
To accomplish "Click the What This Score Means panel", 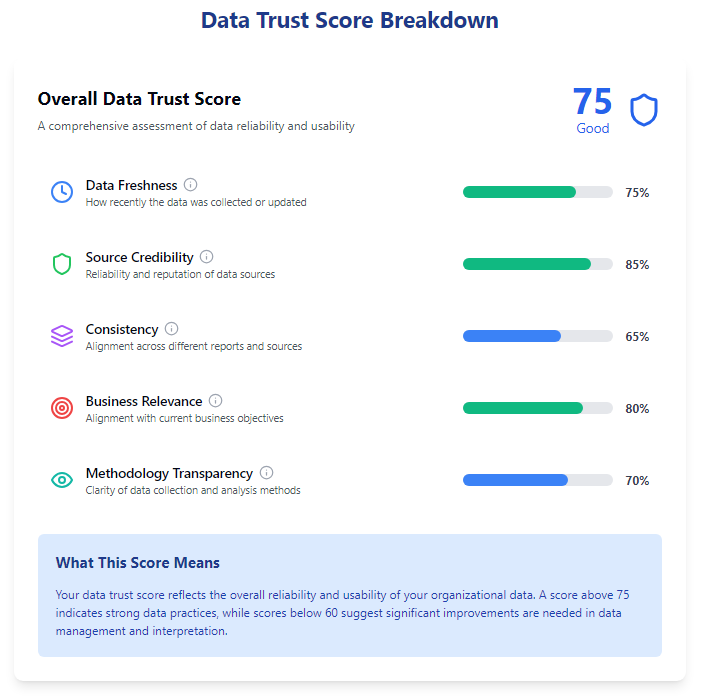I will (x=350, y=595).
